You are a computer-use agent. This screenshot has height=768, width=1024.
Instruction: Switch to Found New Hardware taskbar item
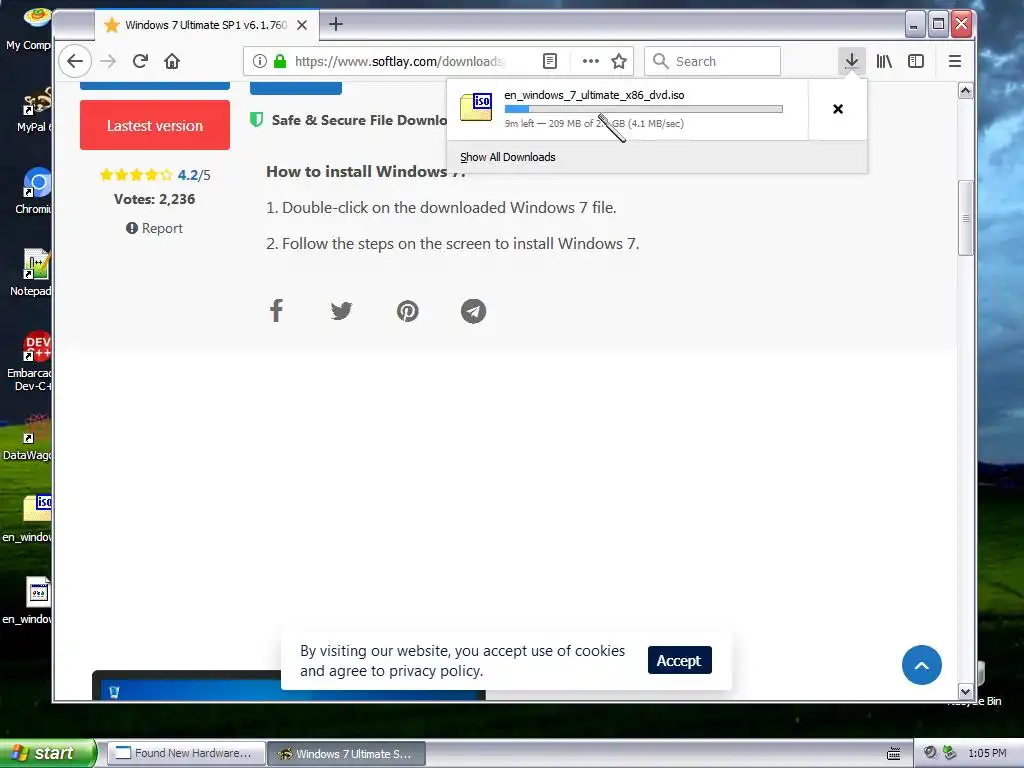pyautogui.click(x=186, y=754)
